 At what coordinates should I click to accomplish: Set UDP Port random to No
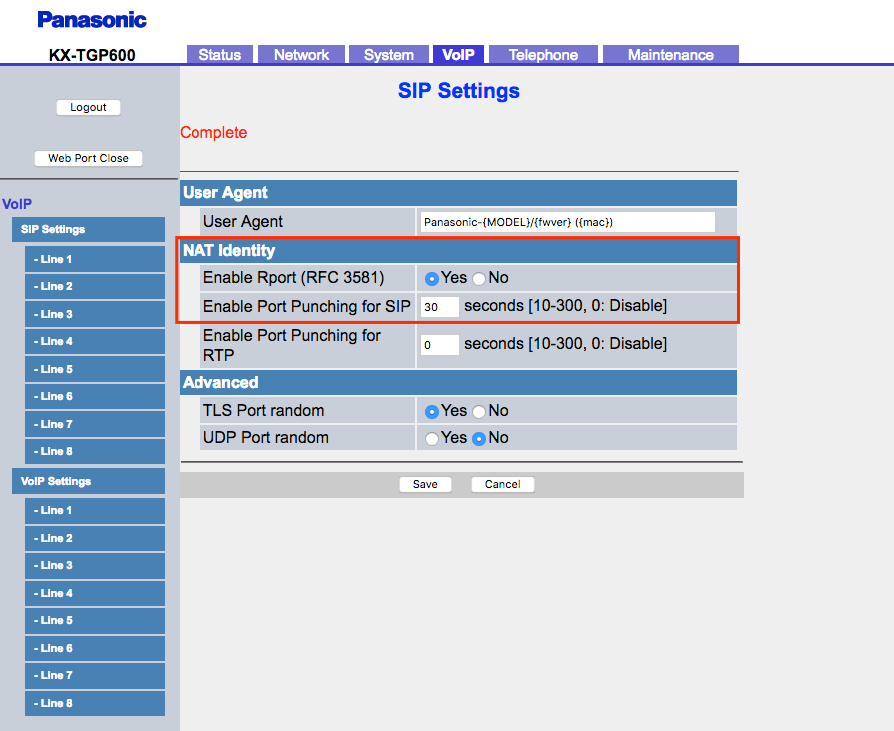click(479, 438)
